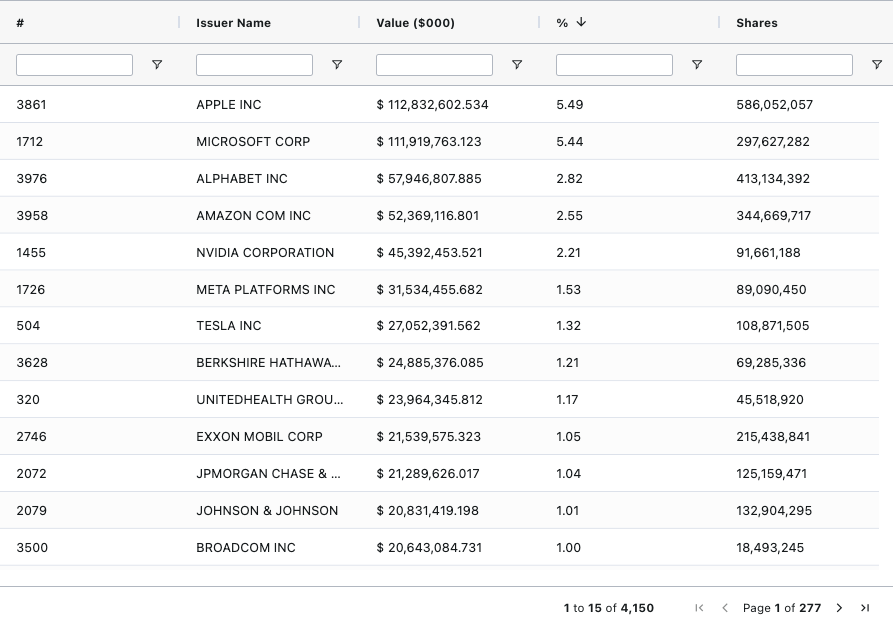Click value $ 112,832,602.534

tap(432, 105)
